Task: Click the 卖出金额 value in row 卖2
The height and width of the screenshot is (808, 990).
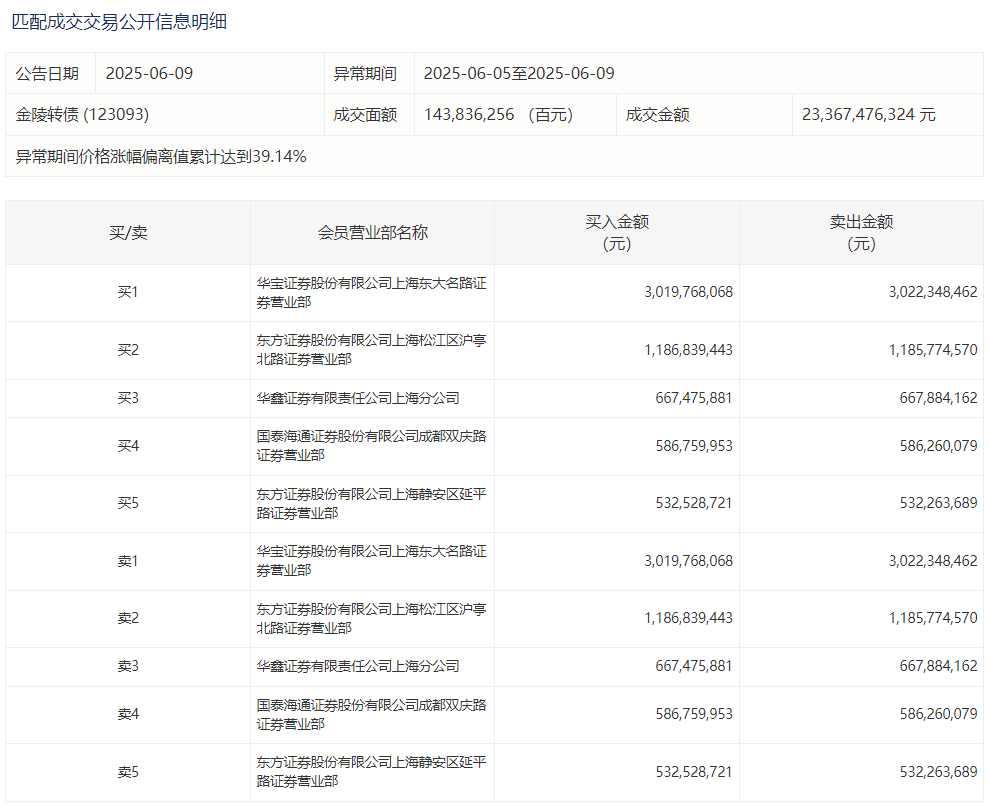Action: [x=932, y=618]
